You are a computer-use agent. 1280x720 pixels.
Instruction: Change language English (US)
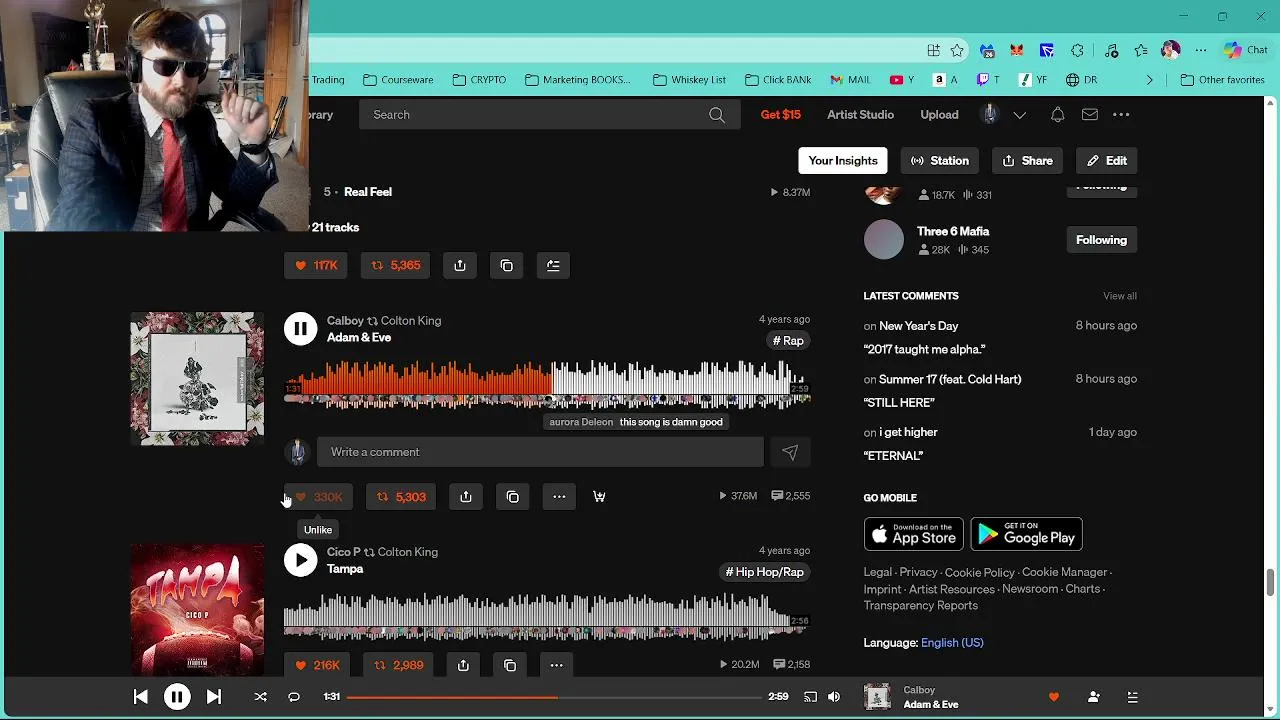click(952, 643)
